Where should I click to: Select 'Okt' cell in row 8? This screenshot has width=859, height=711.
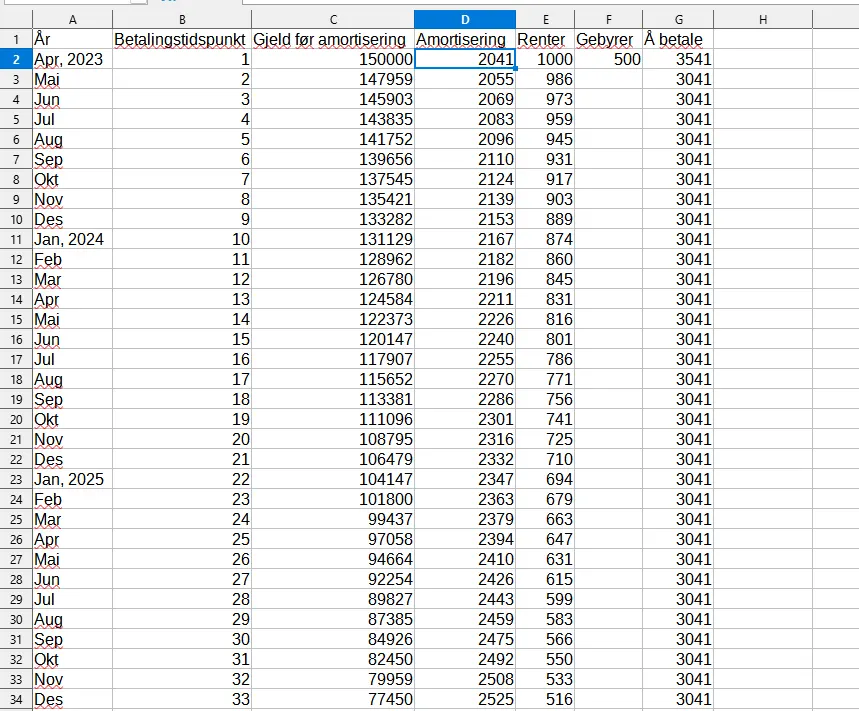[x=72, y=179]
